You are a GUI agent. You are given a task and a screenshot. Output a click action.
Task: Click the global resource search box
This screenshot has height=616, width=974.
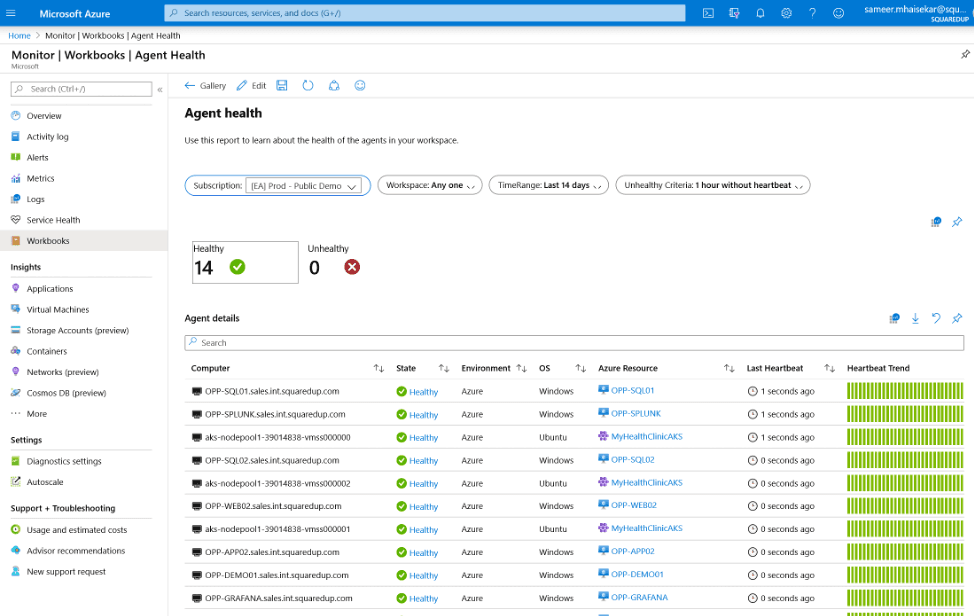tap(425, 13)
